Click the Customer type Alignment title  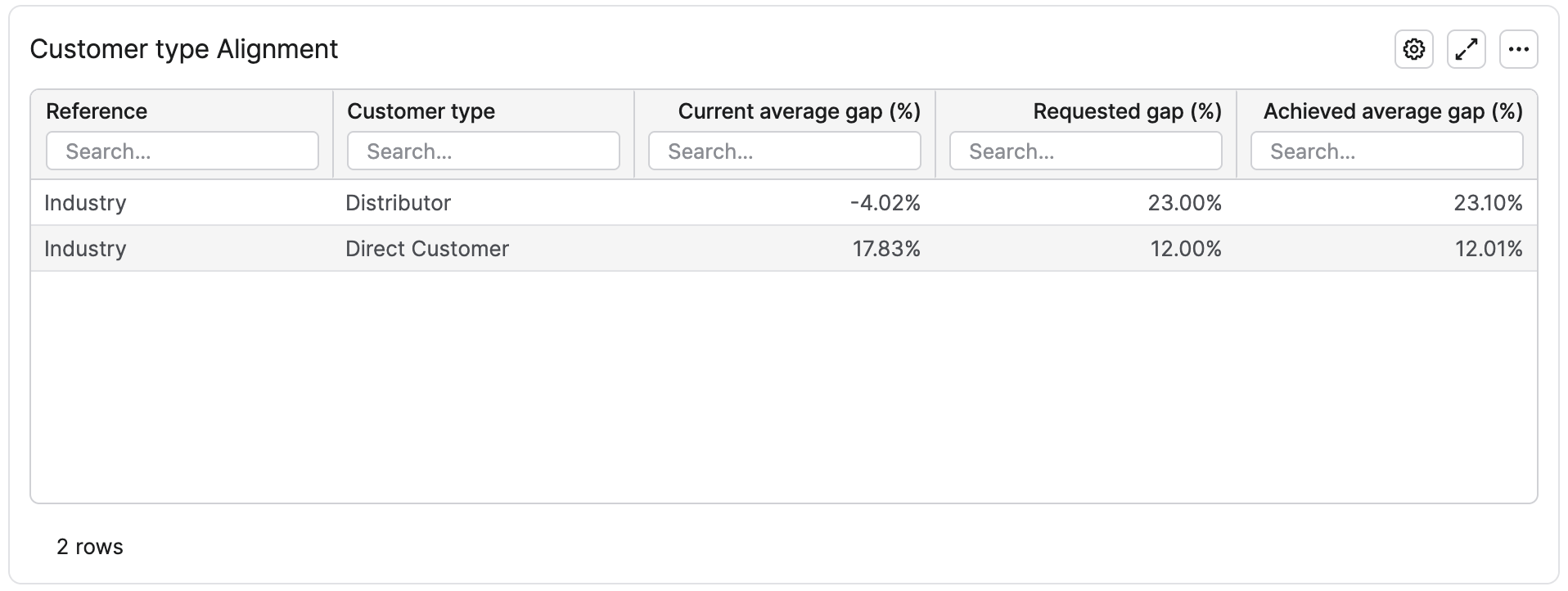tap(183, 48)
